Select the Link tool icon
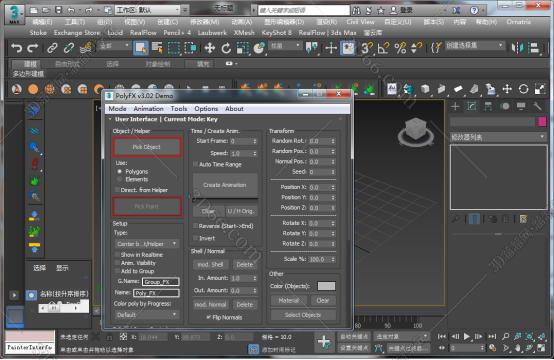Image resolution: width=554 pixels, height=360 pixels. [52, 48]
